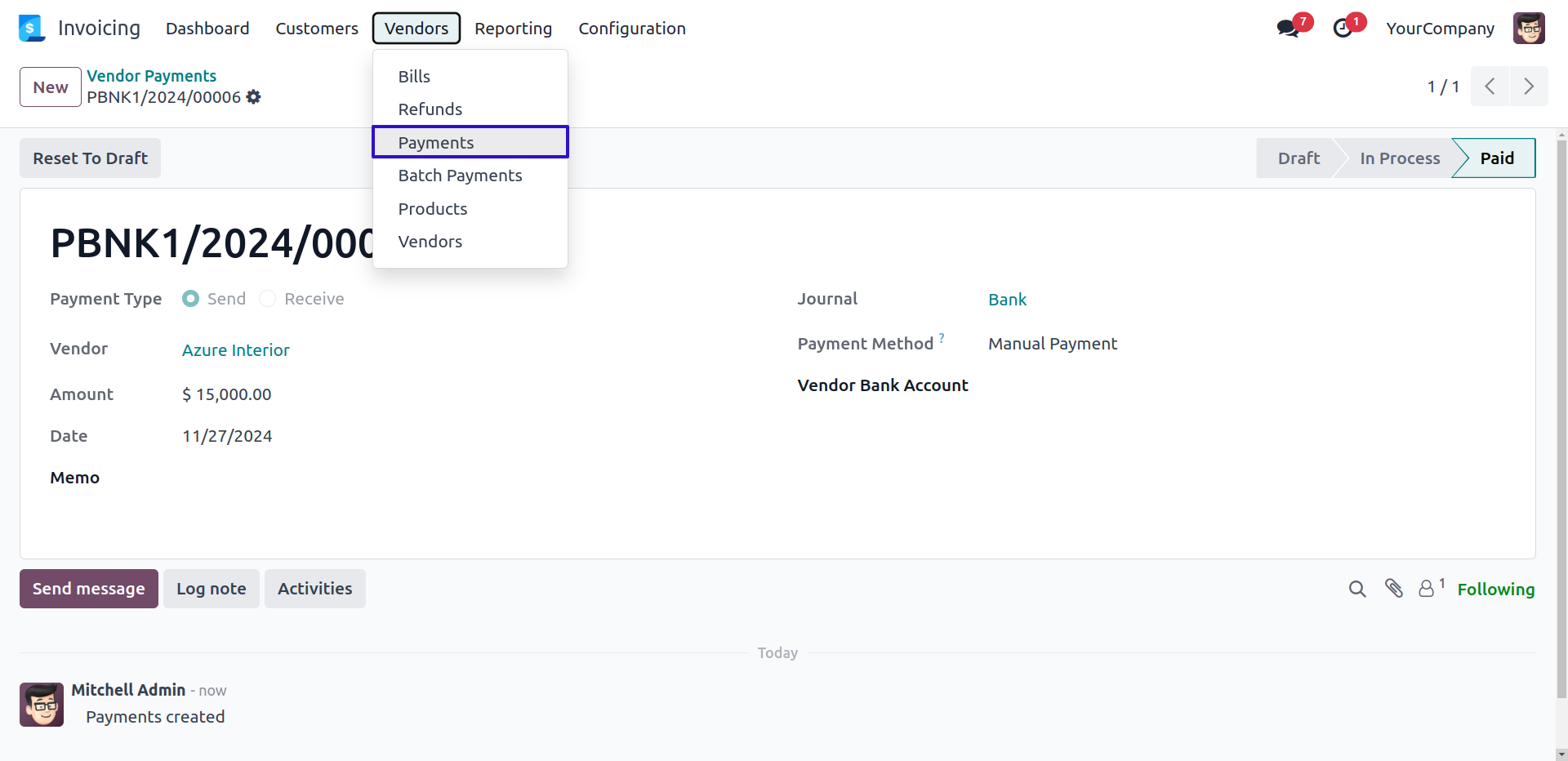Select the Send payment type radio
This screenshot has width=1568, height=761.
pos(191,299)
